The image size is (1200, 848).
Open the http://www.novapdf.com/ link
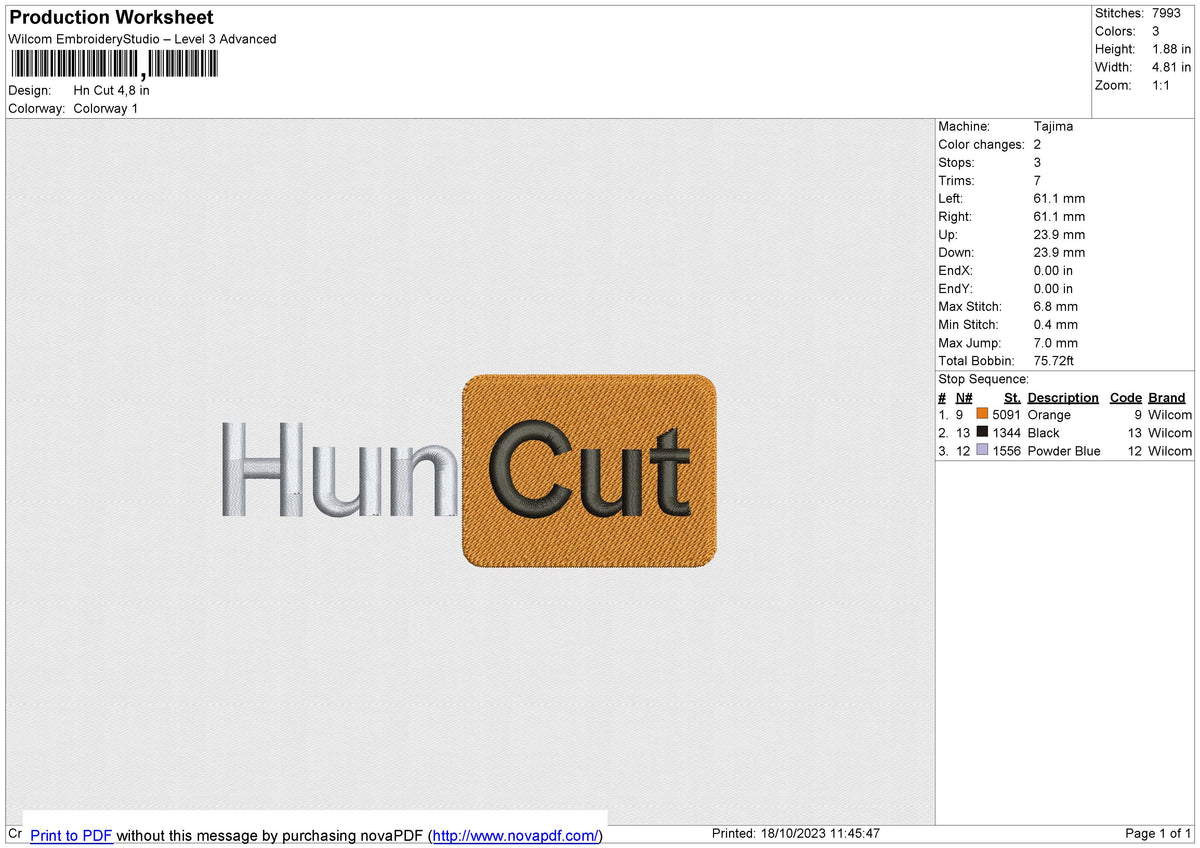[x=515, y=835]
